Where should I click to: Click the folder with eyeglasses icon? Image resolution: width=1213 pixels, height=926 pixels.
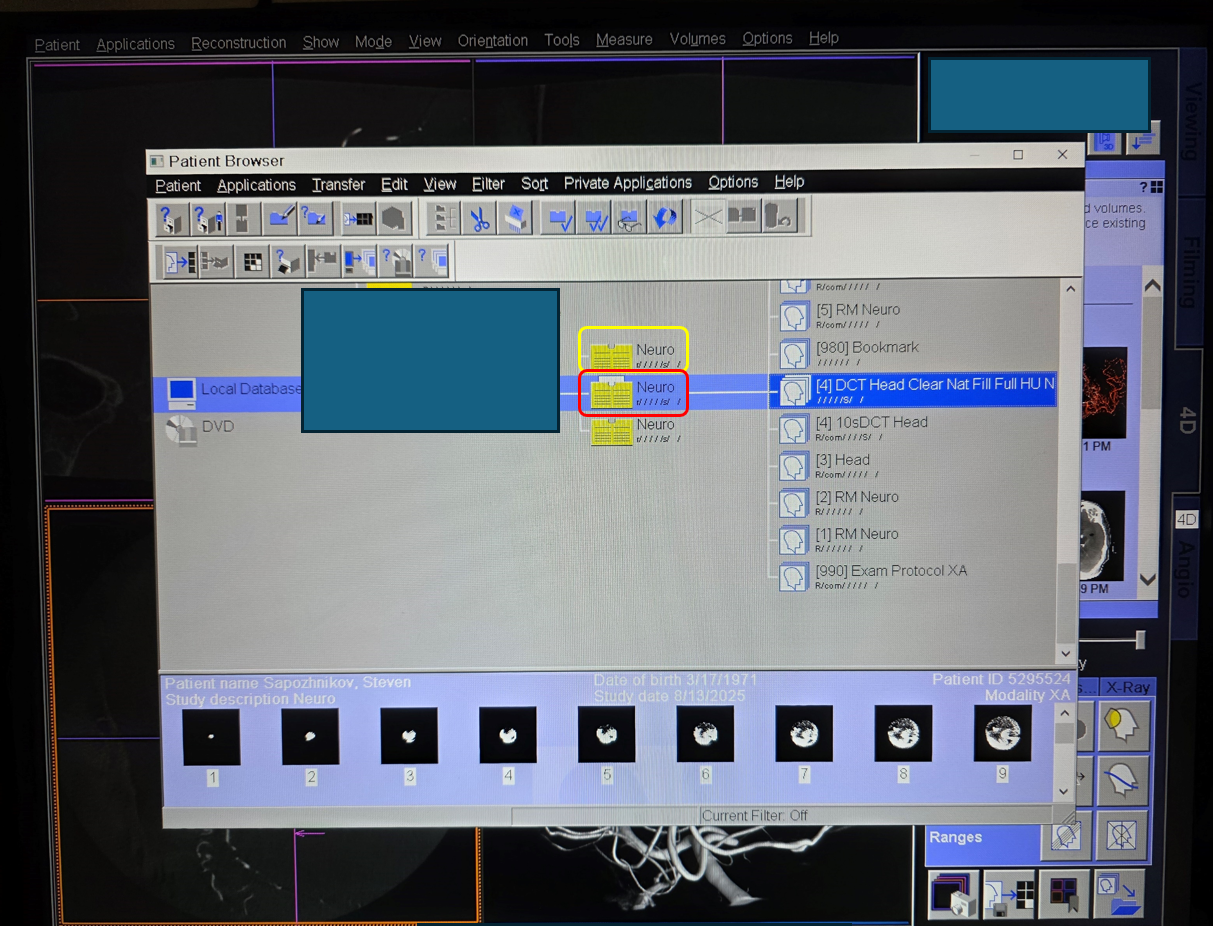tap(630, 218)
